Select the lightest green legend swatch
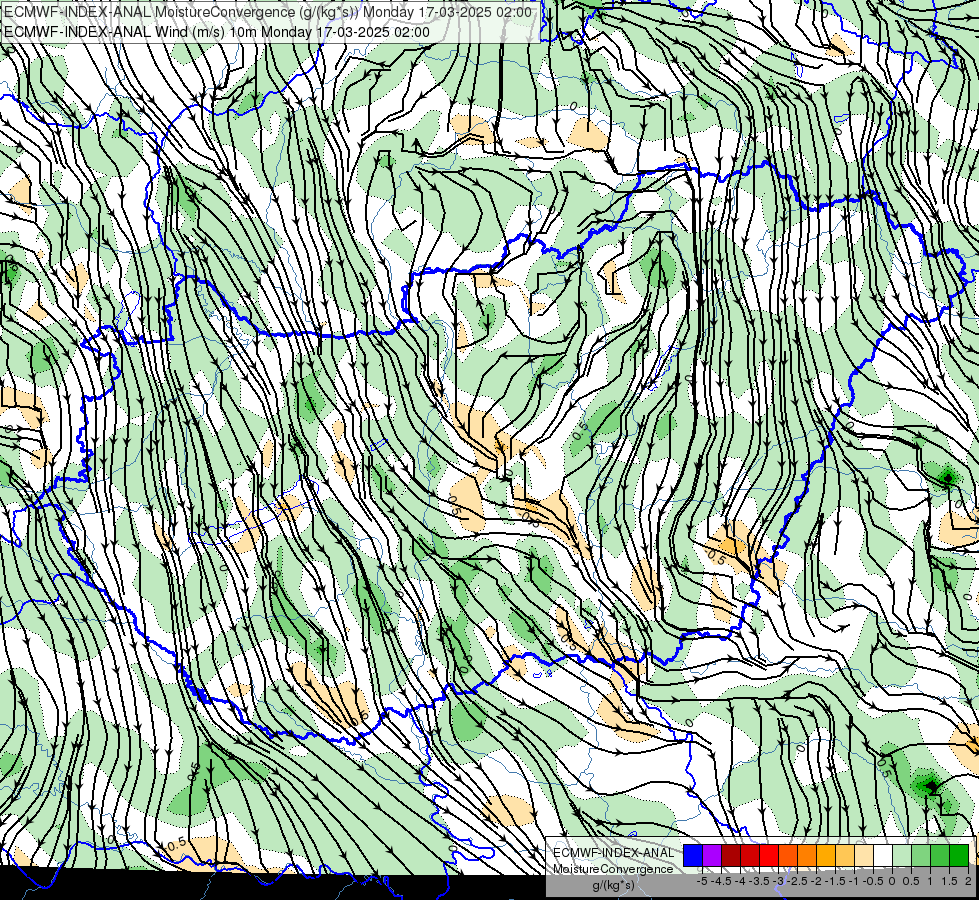This screenshot has height=900, width=979. click(902, 855)
